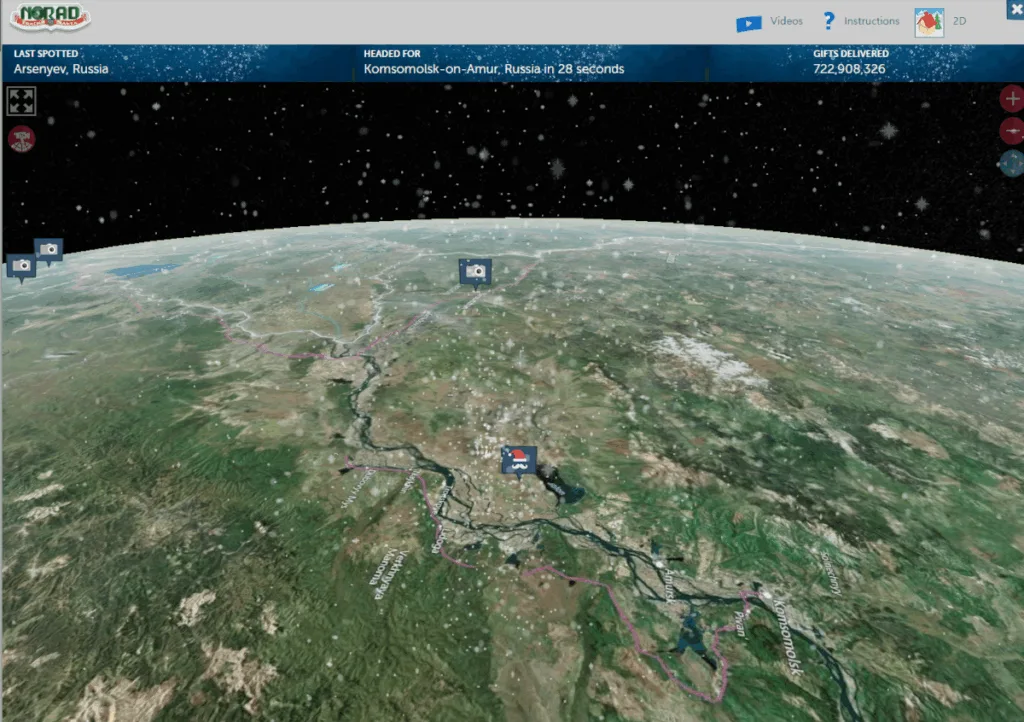Image resolution: width=1024 pixels, height=722 pixels.
Task: Click the blue question mark icon
Action: coord(828,21)
